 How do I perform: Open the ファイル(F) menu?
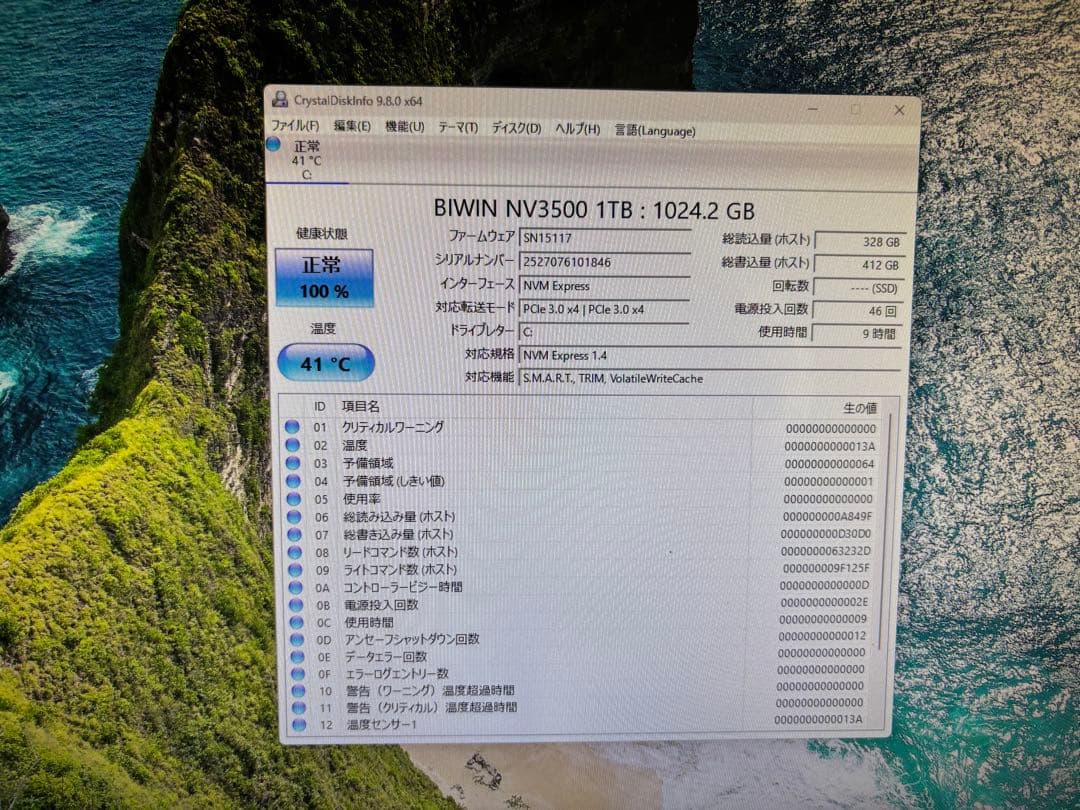295,125
